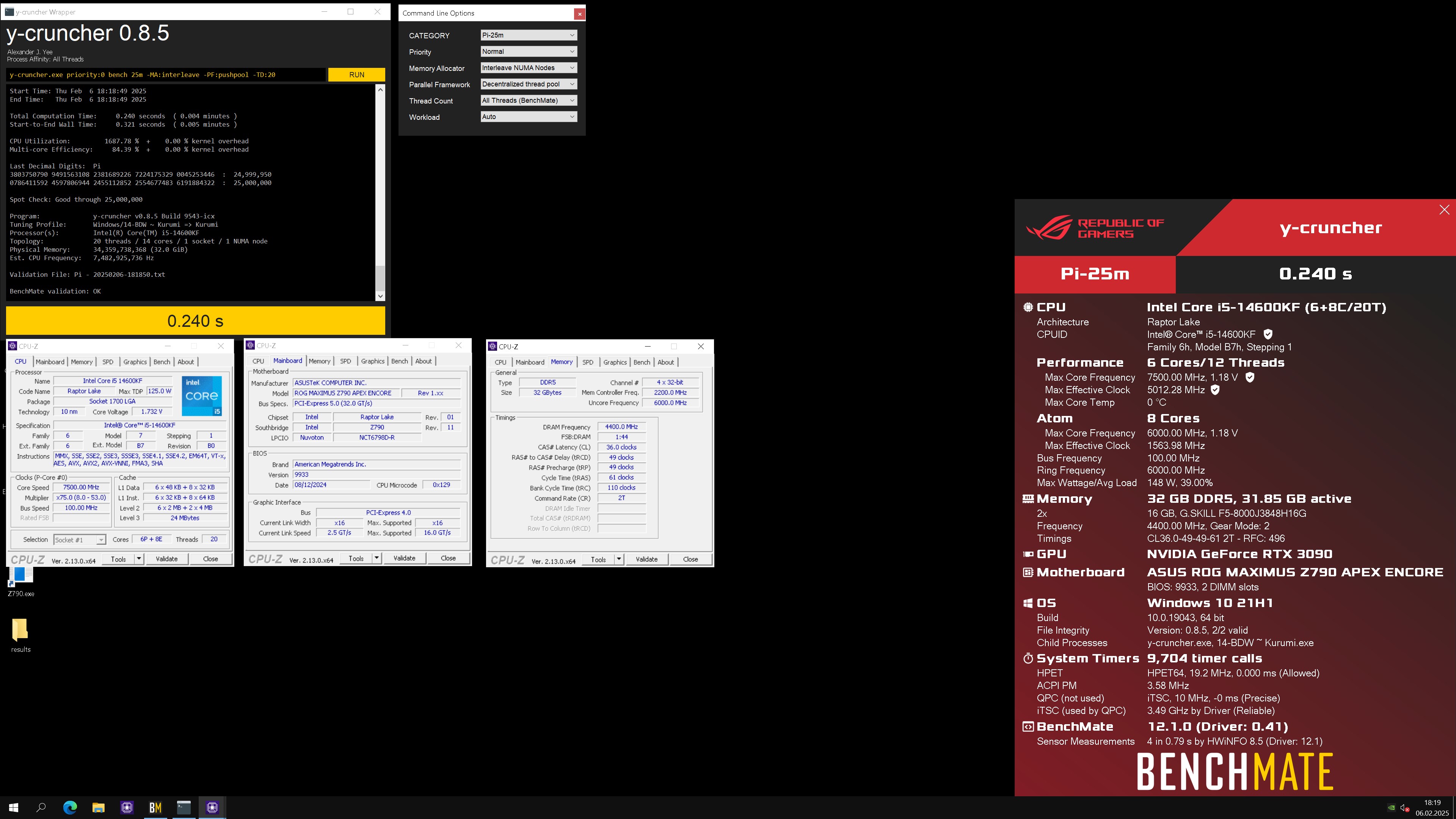Screen dimensions: 1456x819
Task: Minimize the Memory CPU-Z window
Action: click(x=648, y=347)
